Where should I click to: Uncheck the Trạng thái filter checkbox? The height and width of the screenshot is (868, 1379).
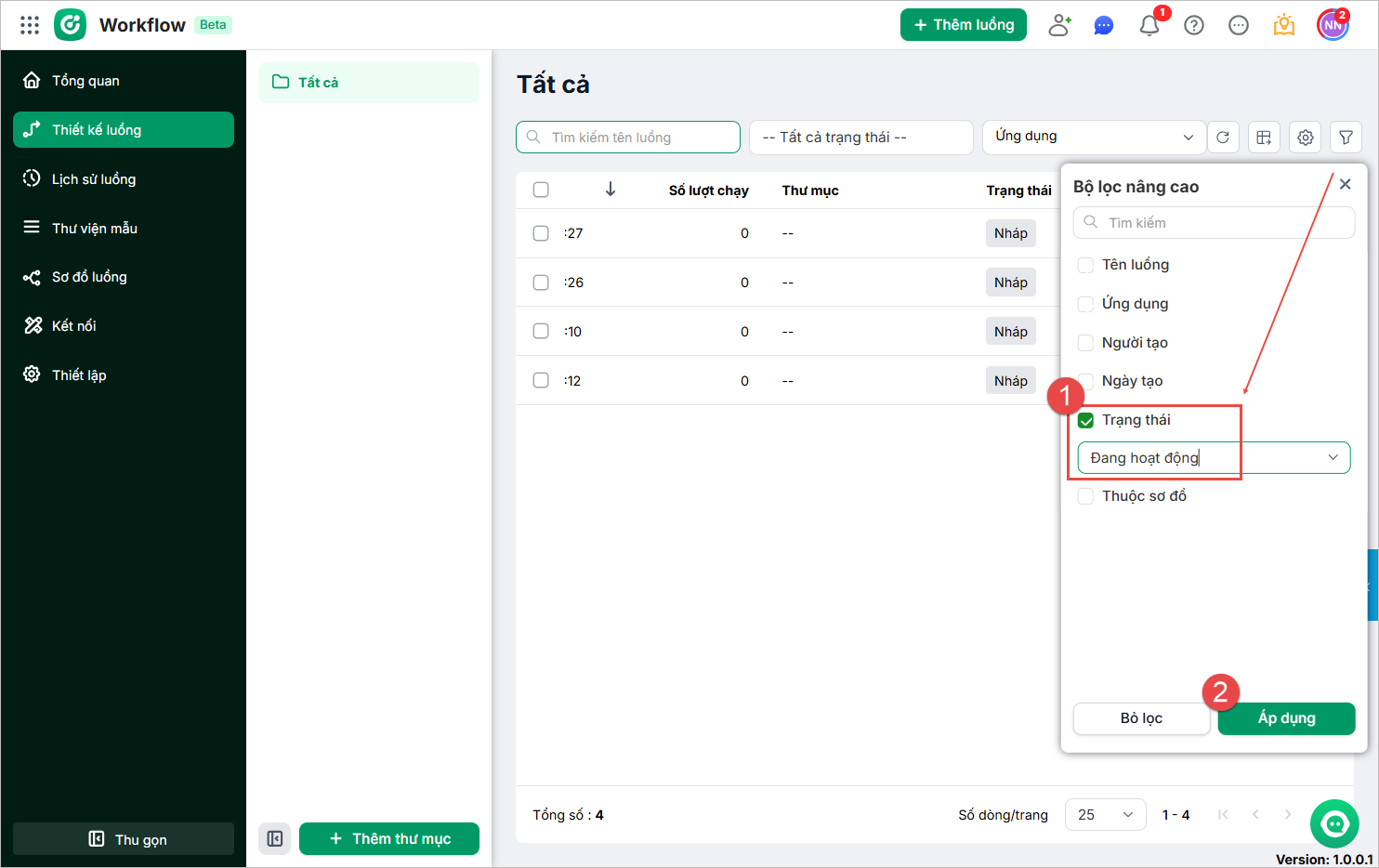point(1085,420)
